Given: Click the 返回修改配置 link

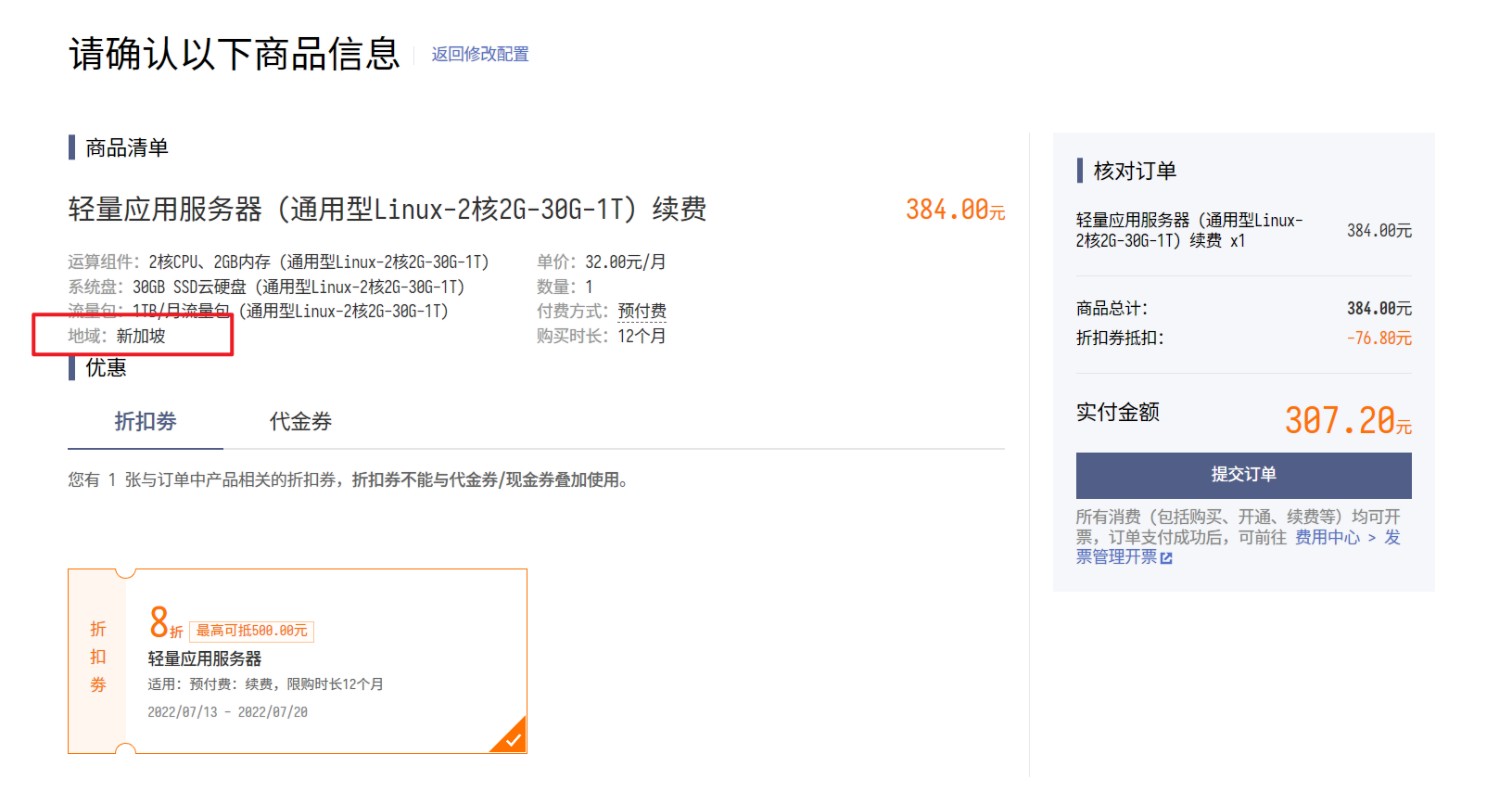Looking at the screenshot, I should (x=479, y=54).
